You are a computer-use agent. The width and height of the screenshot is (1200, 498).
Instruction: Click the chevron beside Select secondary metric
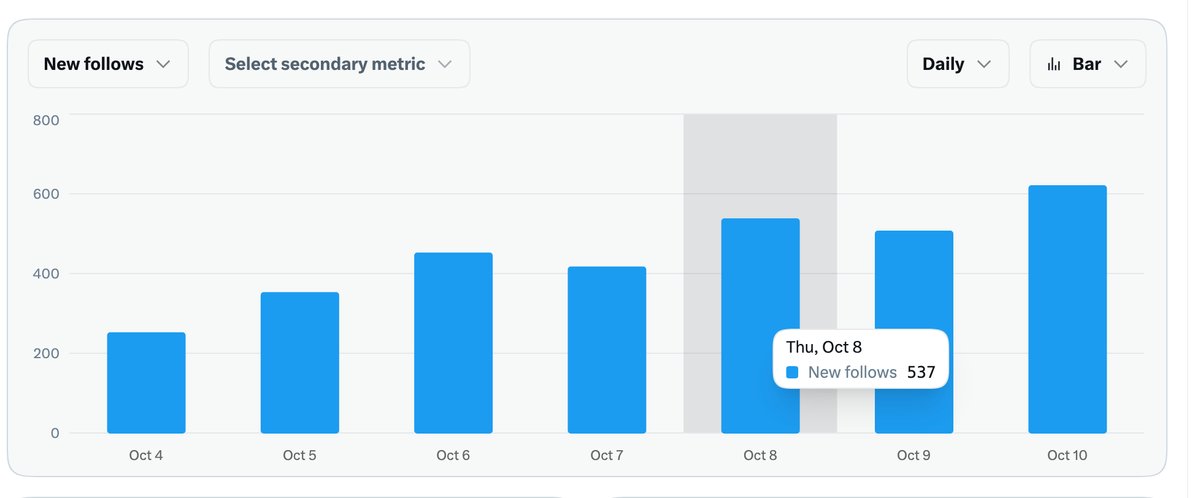point(446,64)
